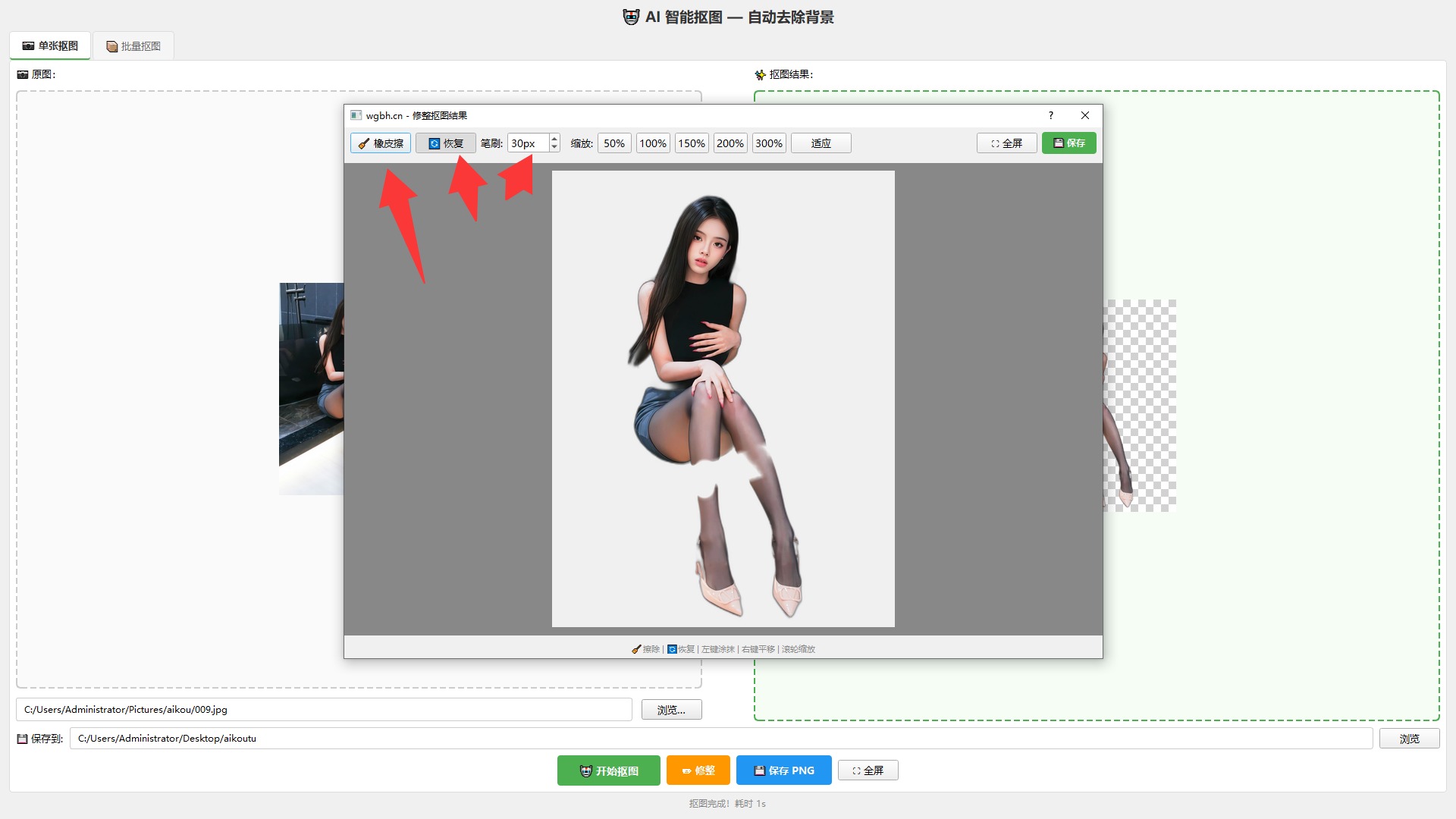Set zoom to 150%
The image size is (1456, 819).
coord(692,143)
